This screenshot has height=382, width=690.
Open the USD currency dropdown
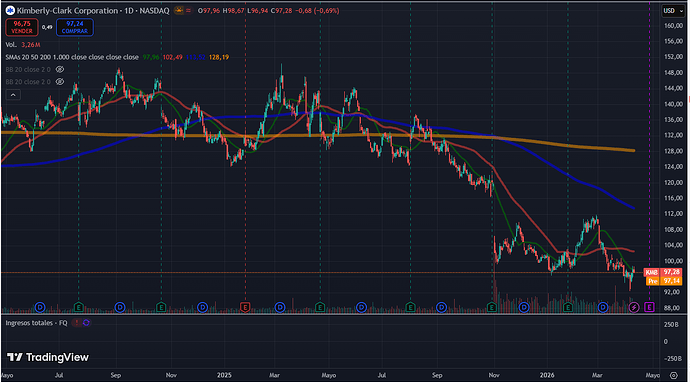(x=672, y=11)
